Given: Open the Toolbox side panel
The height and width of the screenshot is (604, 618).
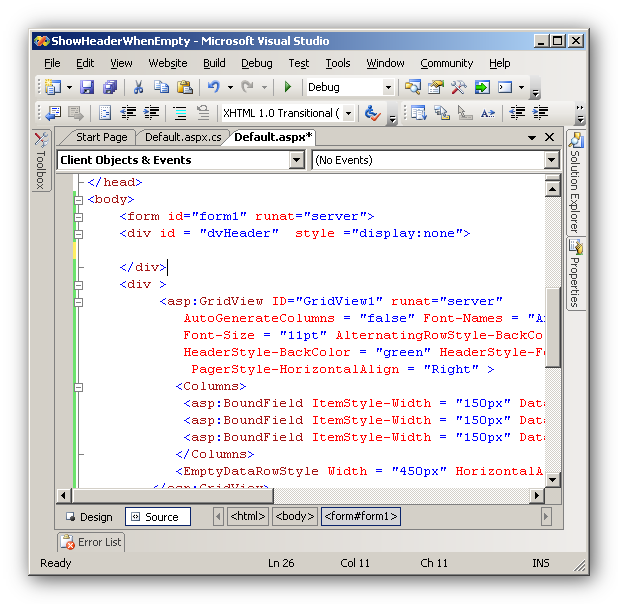Looking at the screenshot, I should (41, 160).
